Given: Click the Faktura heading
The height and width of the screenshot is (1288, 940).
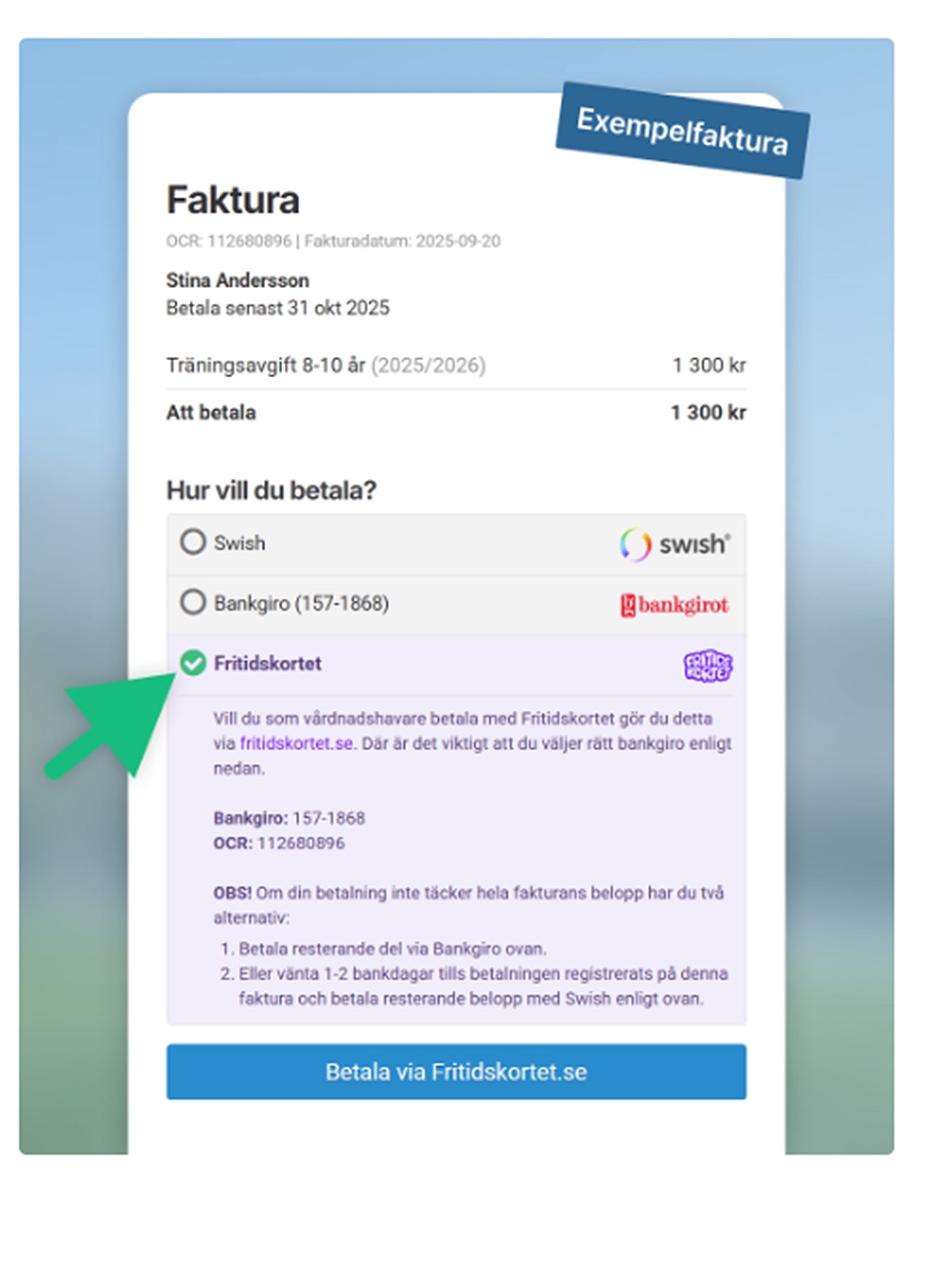Looking at the screenshot, I should coord(233,200).
